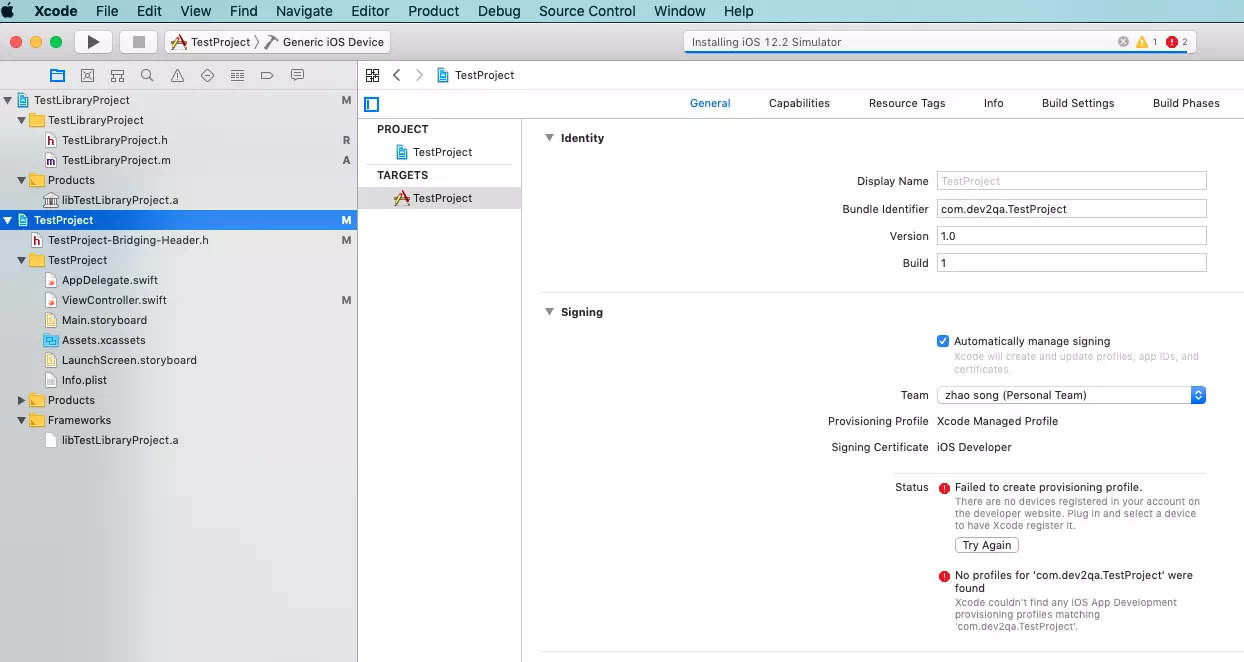The image size is (1244, 662).
Task: Open Assets.xcassets catalog
Action: point(103,340)
